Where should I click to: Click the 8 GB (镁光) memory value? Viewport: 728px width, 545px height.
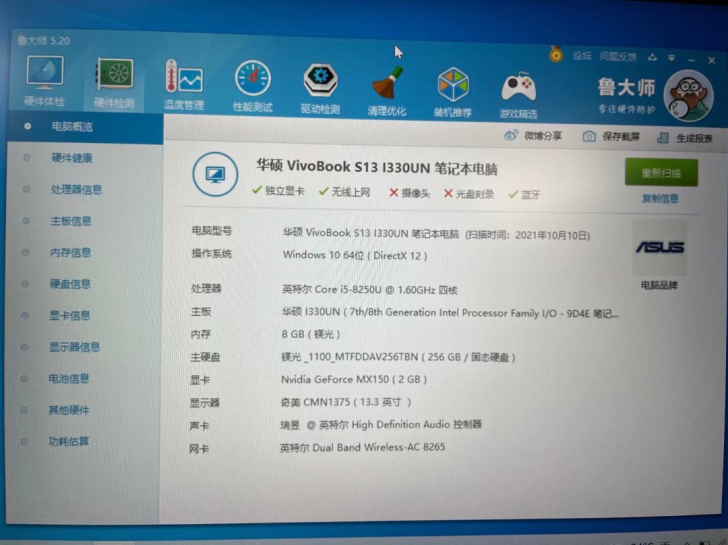point(311,334)
